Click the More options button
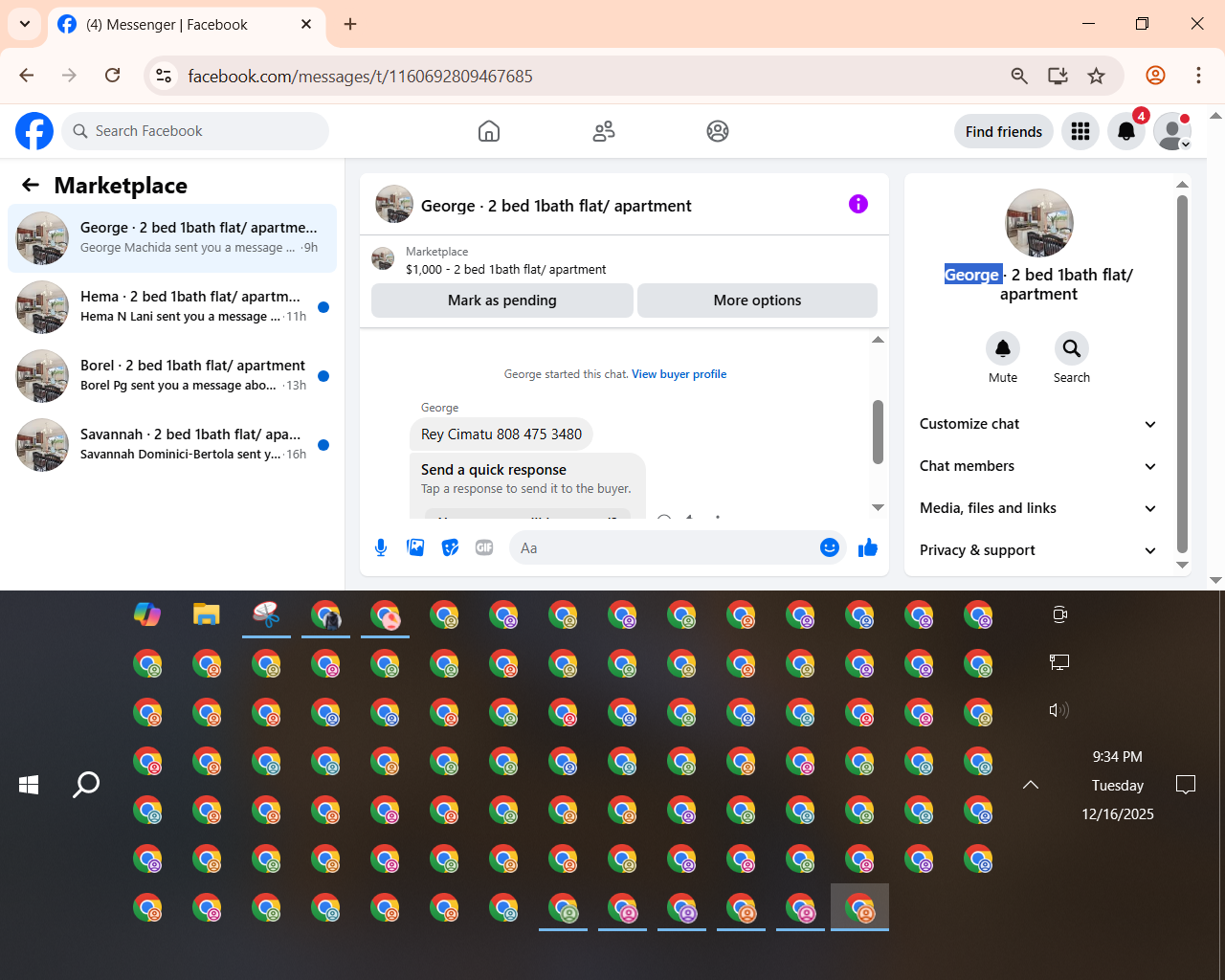 (x=757, y=301)
